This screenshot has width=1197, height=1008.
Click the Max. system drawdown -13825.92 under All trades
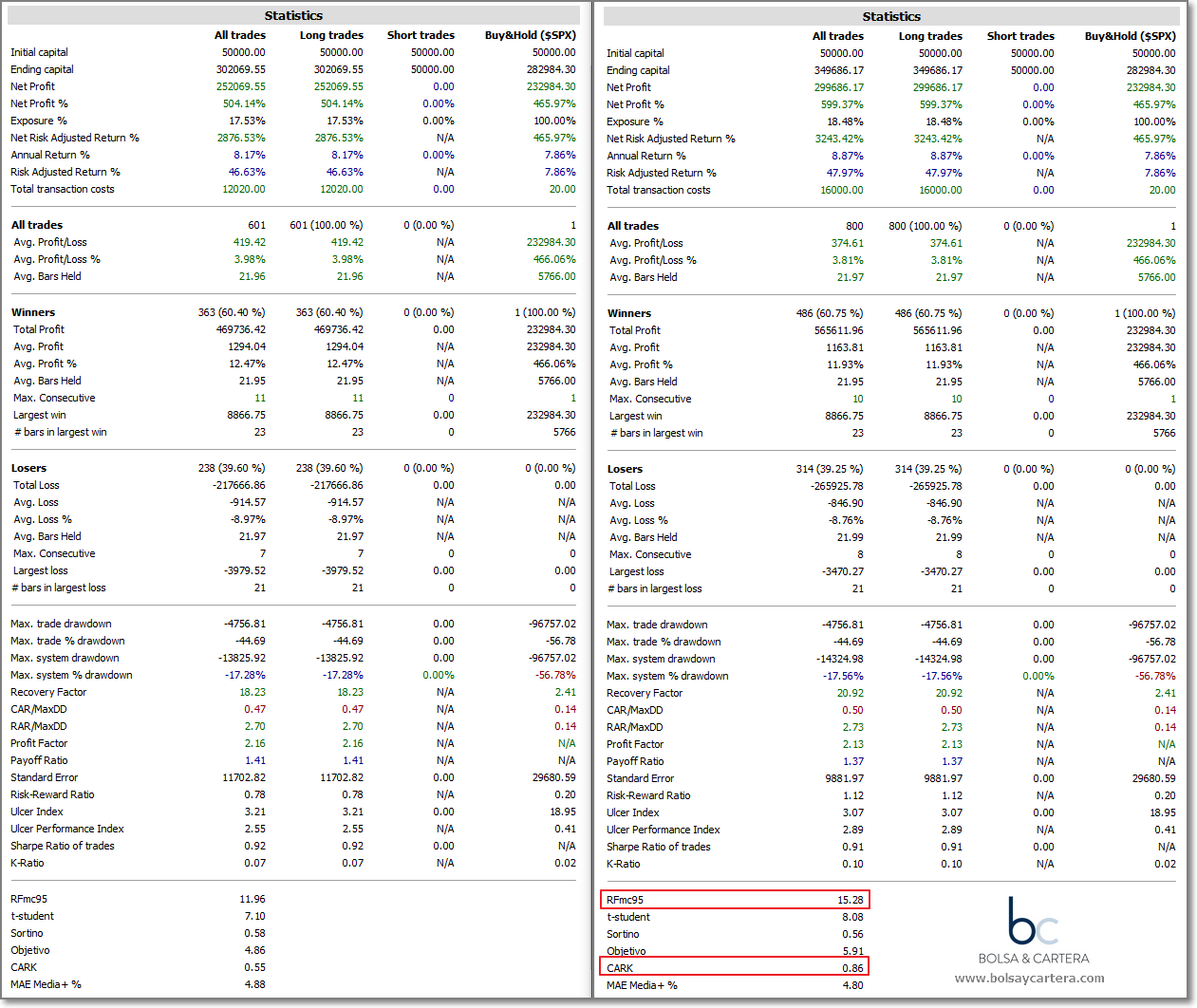[242, 658]
